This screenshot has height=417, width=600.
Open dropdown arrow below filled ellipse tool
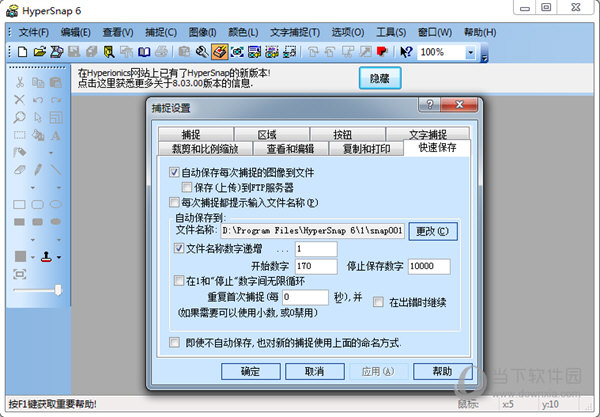point(59,240)
